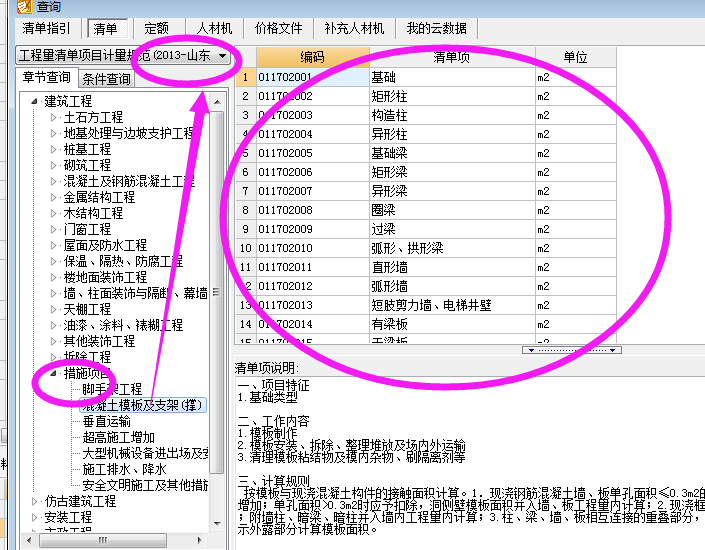Open the 价格文件 tab
This screenshot has height=550, width=705.
tap(278, 28)
